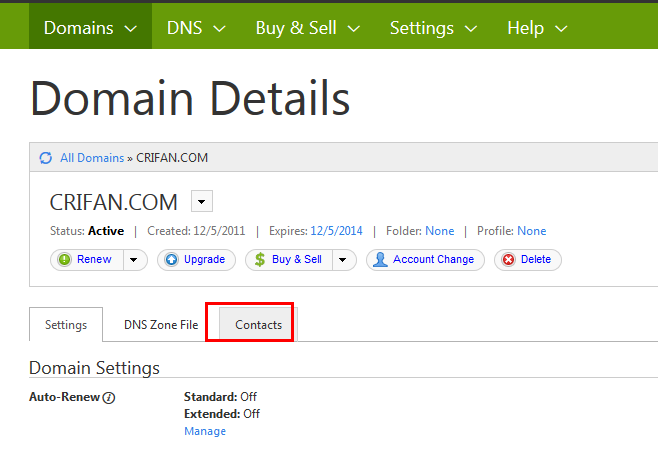Click the Folder None link

click(439, 231)
